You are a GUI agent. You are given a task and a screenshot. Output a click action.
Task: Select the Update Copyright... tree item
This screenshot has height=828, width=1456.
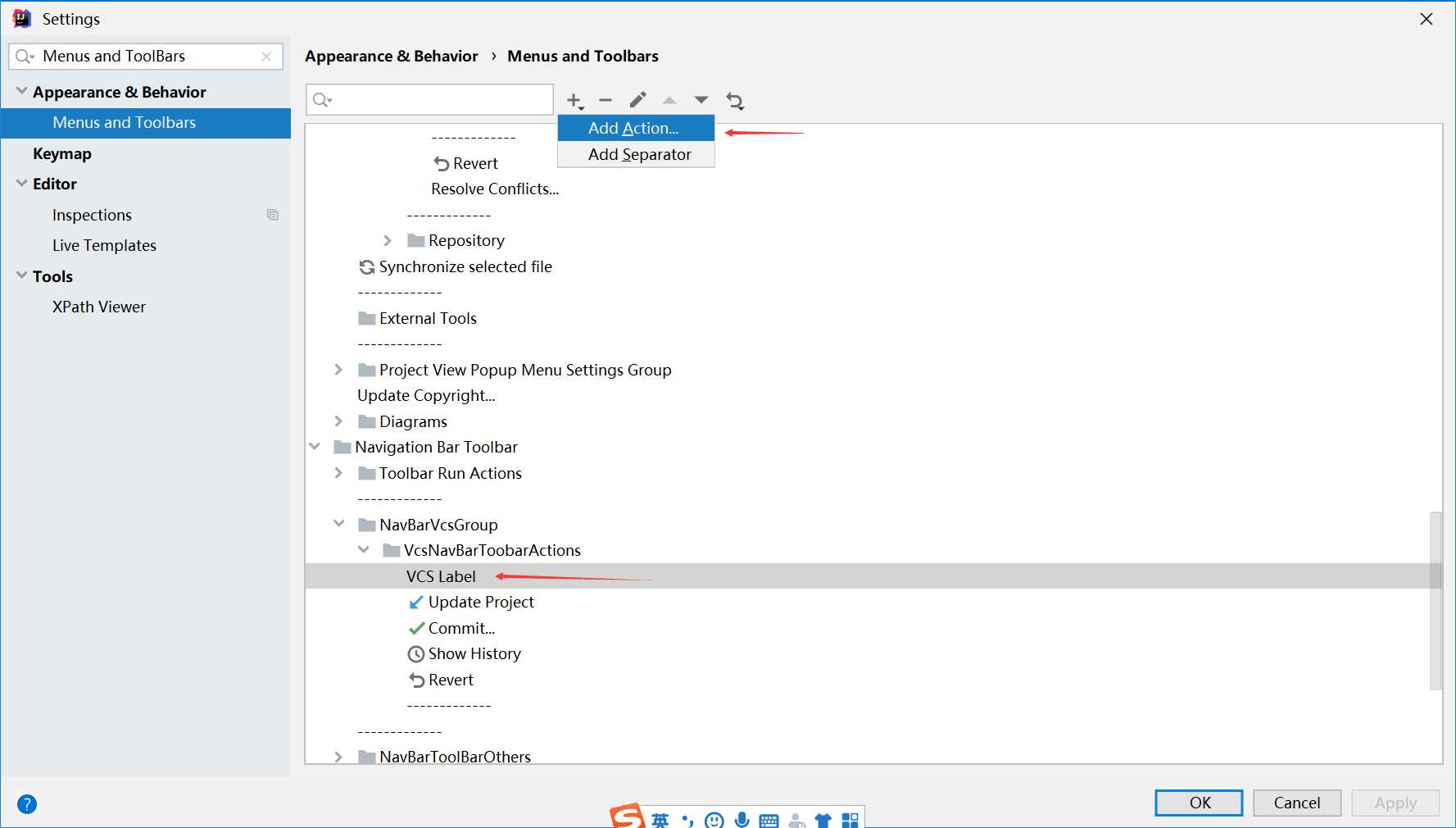pos(426,395)
